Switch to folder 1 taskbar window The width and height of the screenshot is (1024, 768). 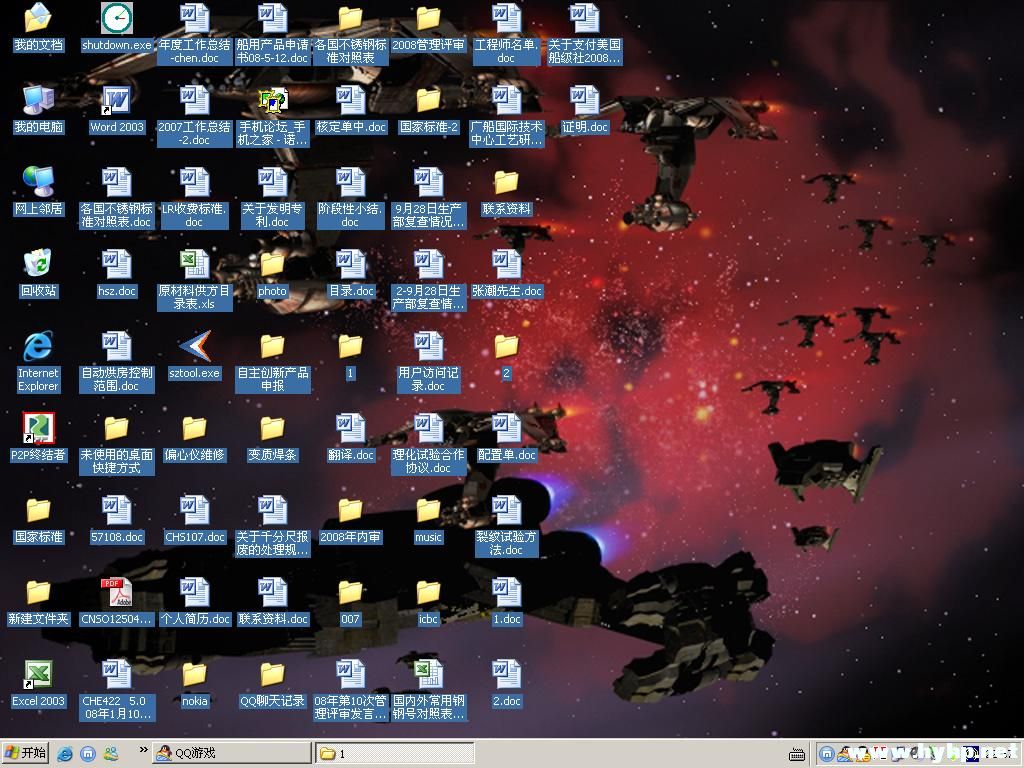394,753
